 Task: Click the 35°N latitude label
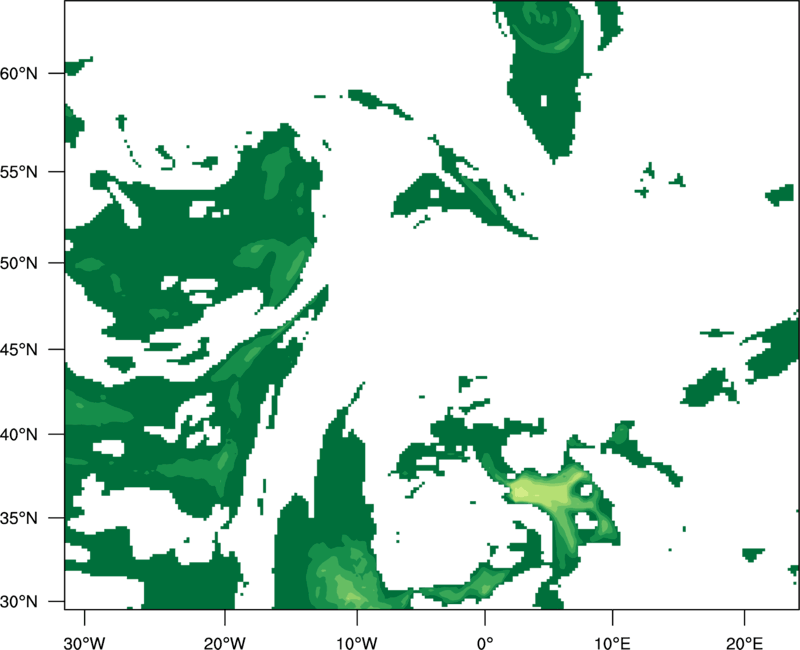pyautogui.click(x=19, y=518)
